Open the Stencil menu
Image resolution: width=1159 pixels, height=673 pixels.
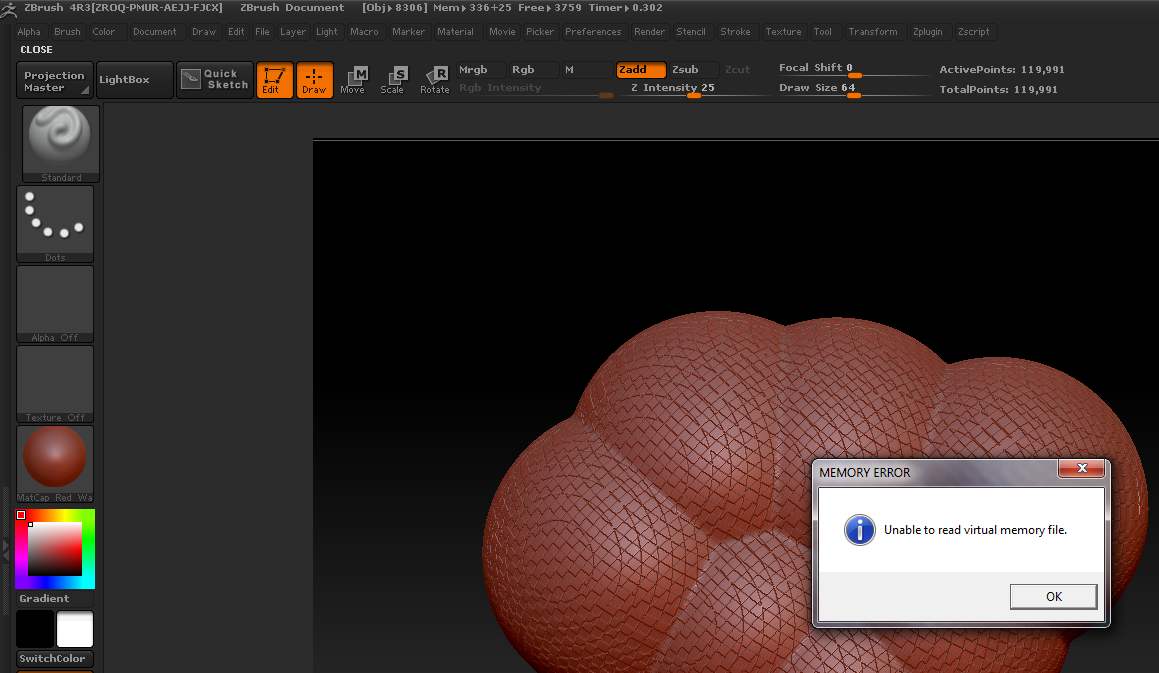691,32
